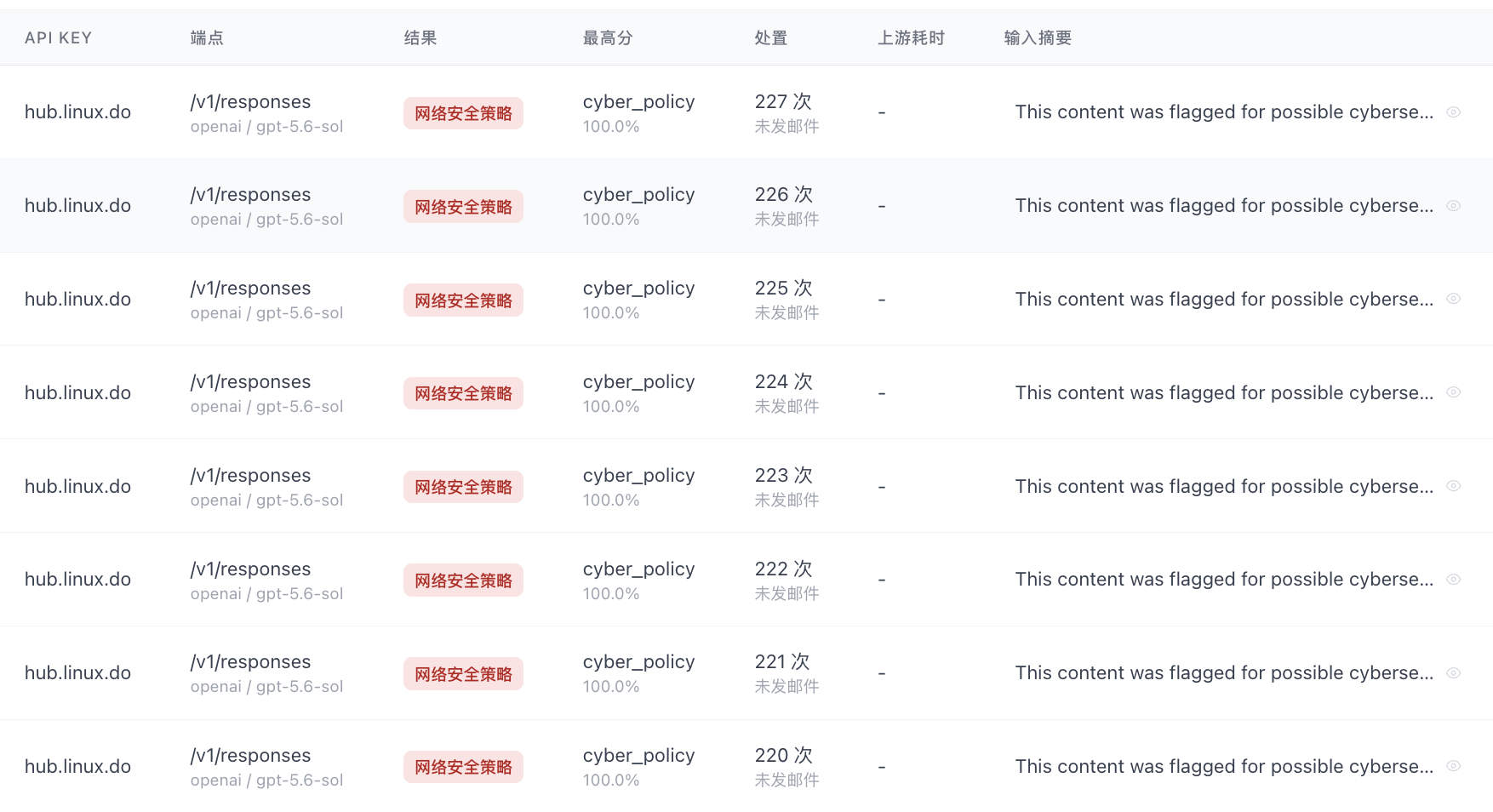Click the 上游耗时 column header
This screenshot has width=1493, height=812.
(912, 38)
